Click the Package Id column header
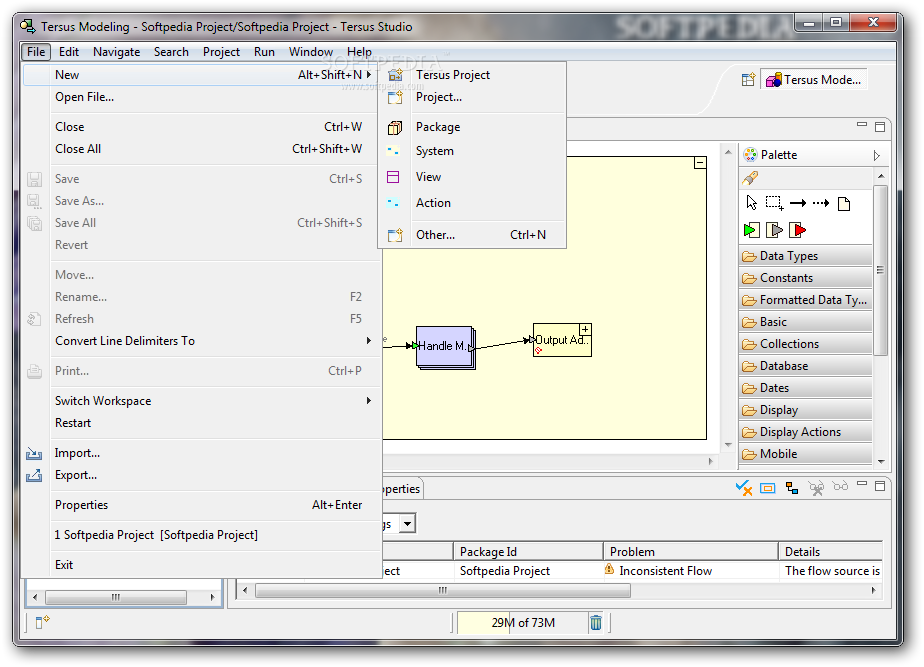Screen dimensions: 924x667 point(528,552)
